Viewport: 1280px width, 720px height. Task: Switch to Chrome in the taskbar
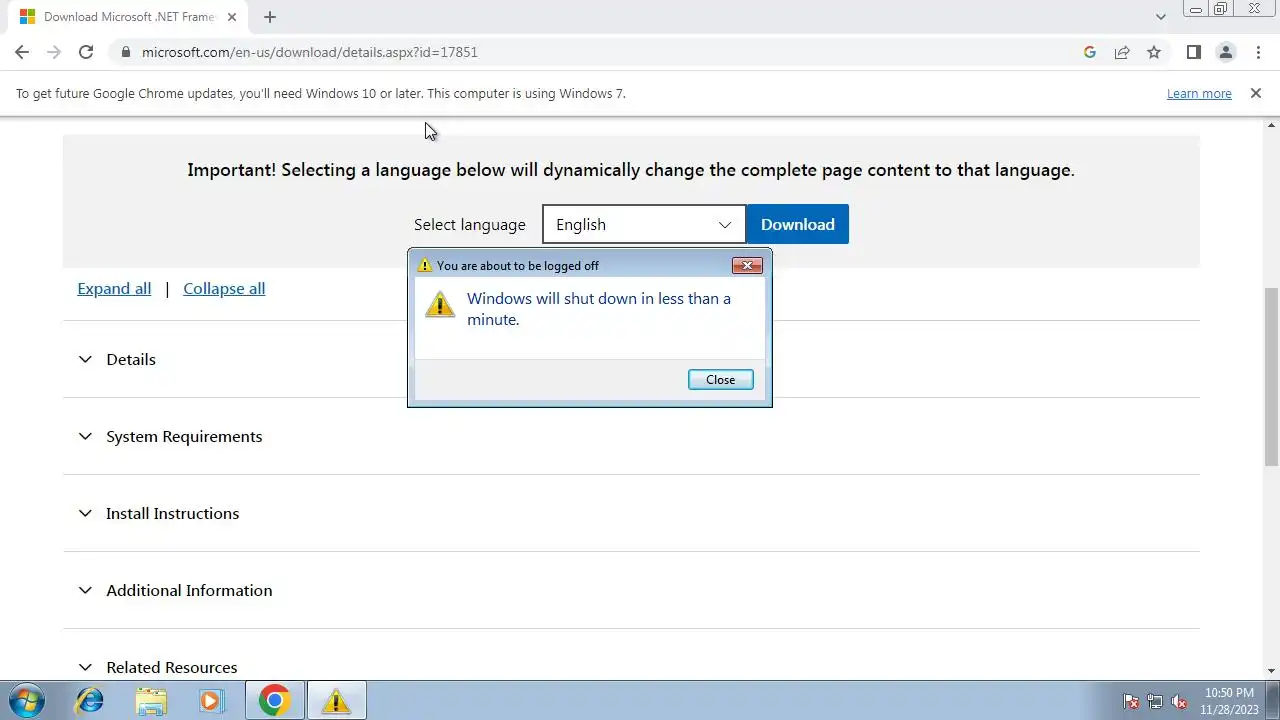click(275, 700)
